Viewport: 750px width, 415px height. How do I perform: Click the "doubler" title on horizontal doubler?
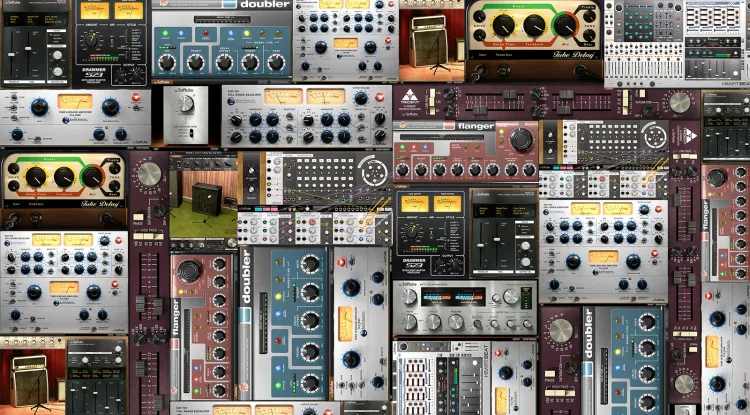(265, 4)
